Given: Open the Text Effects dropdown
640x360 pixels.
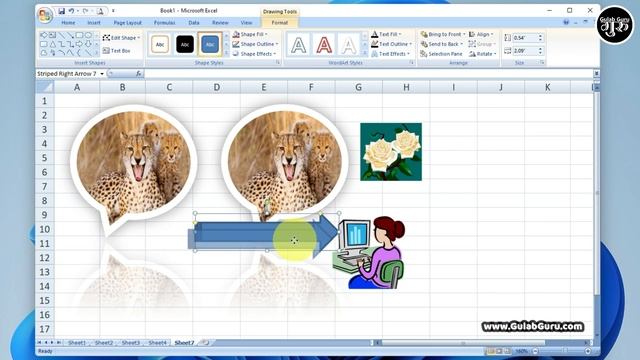Looking at the screenshot, I should coord(390,54).
